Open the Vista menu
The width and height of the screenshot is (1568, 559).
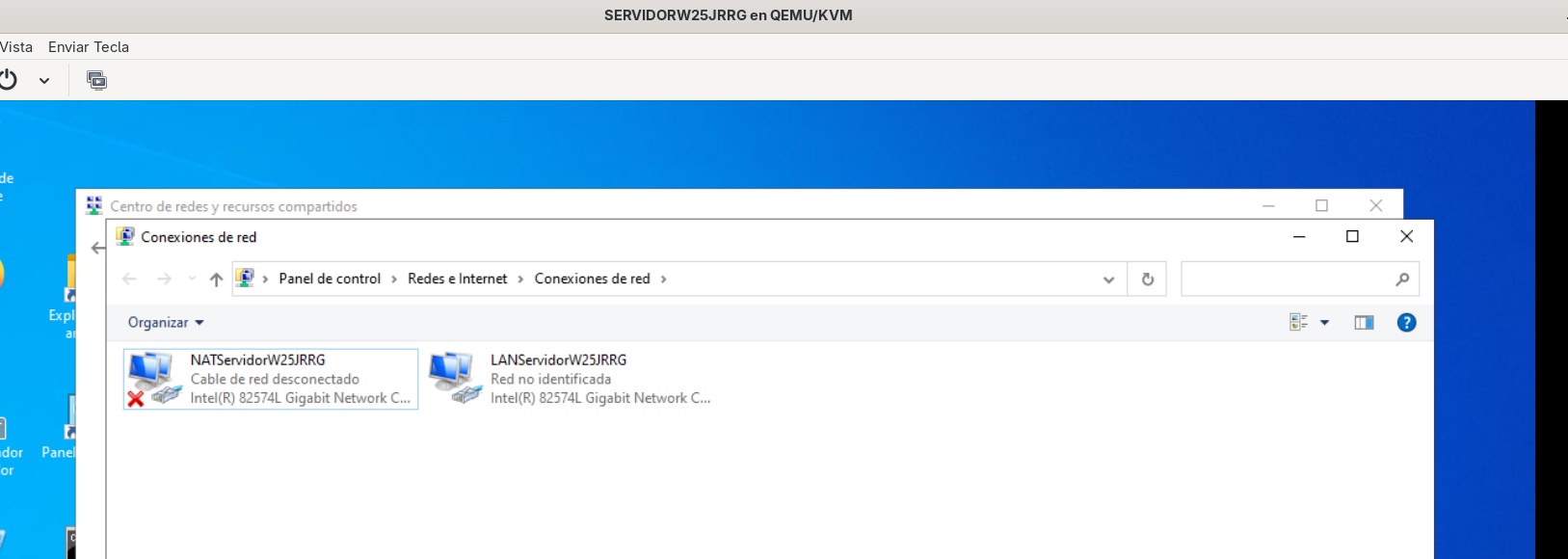[x=16, y=46]
